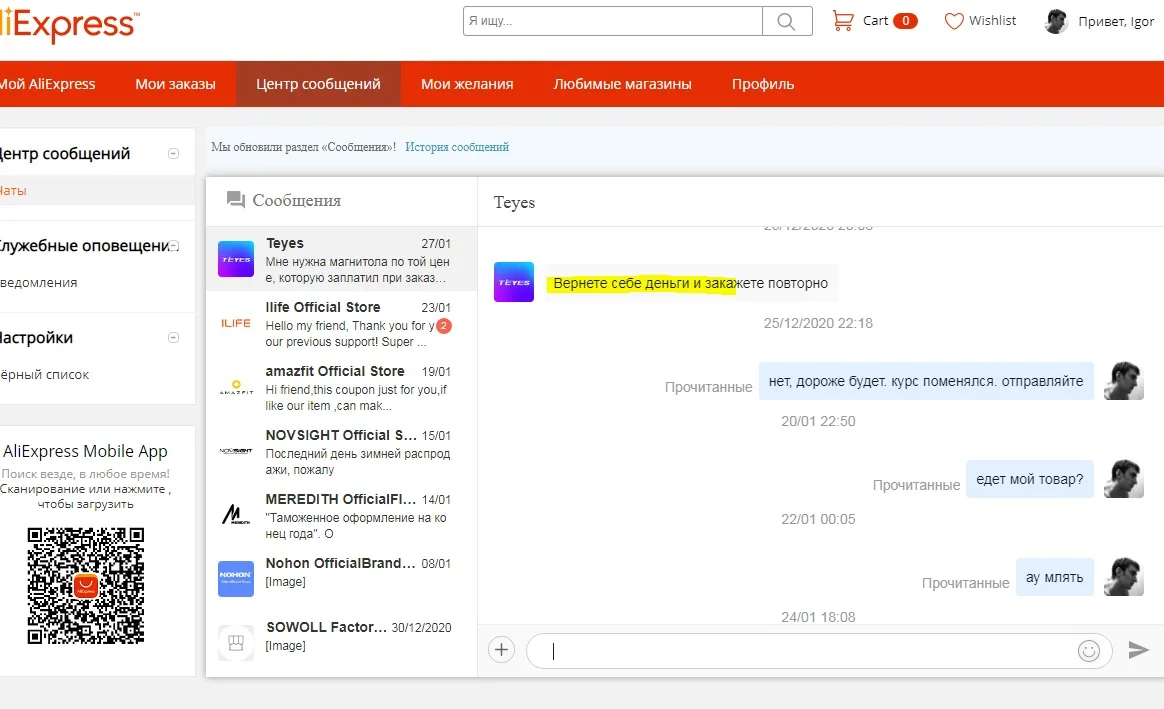
Task: Open the NOVSIGHT Official conversation
Action: tap(341, 451)
